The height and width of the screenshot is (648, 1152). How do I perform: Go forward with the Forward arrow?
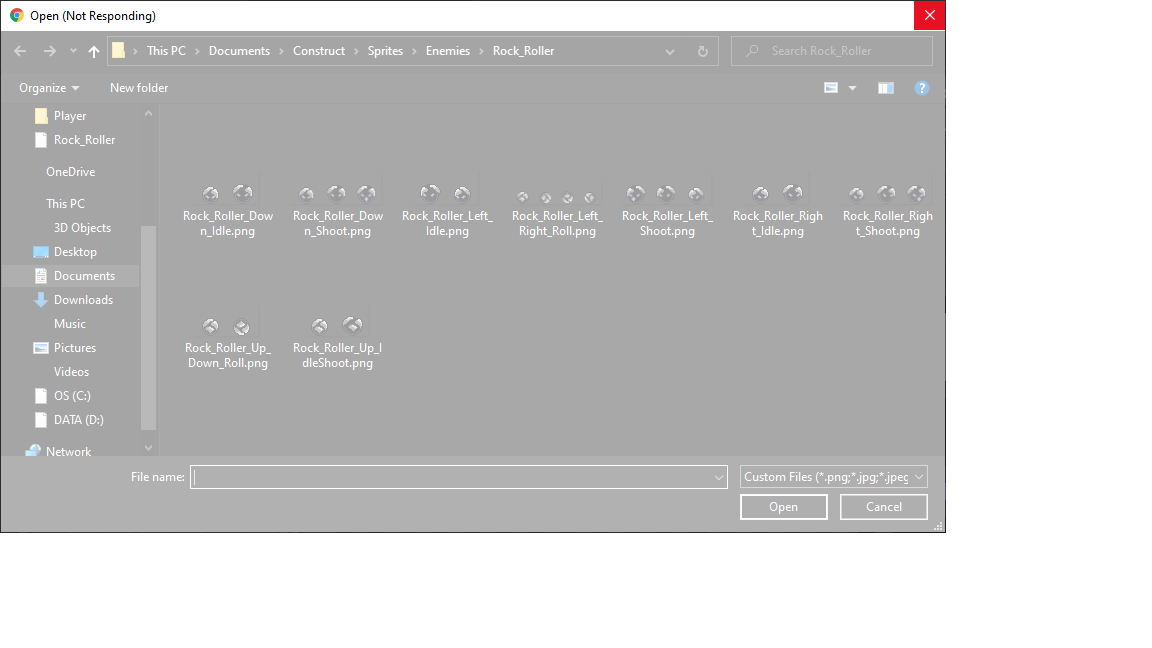point(49,51)
